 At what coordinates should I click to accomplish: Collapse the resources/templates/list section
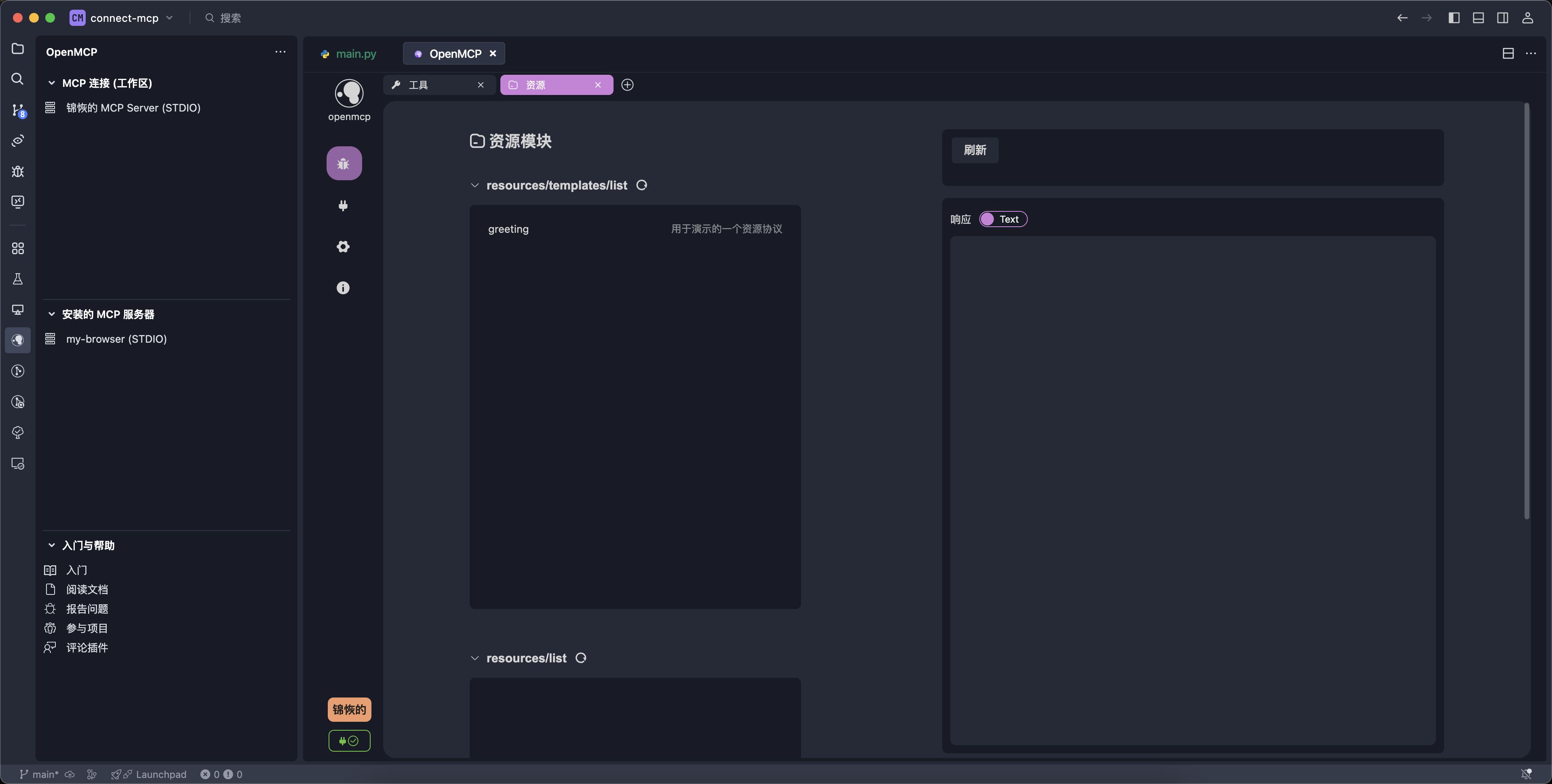point(475,185)
